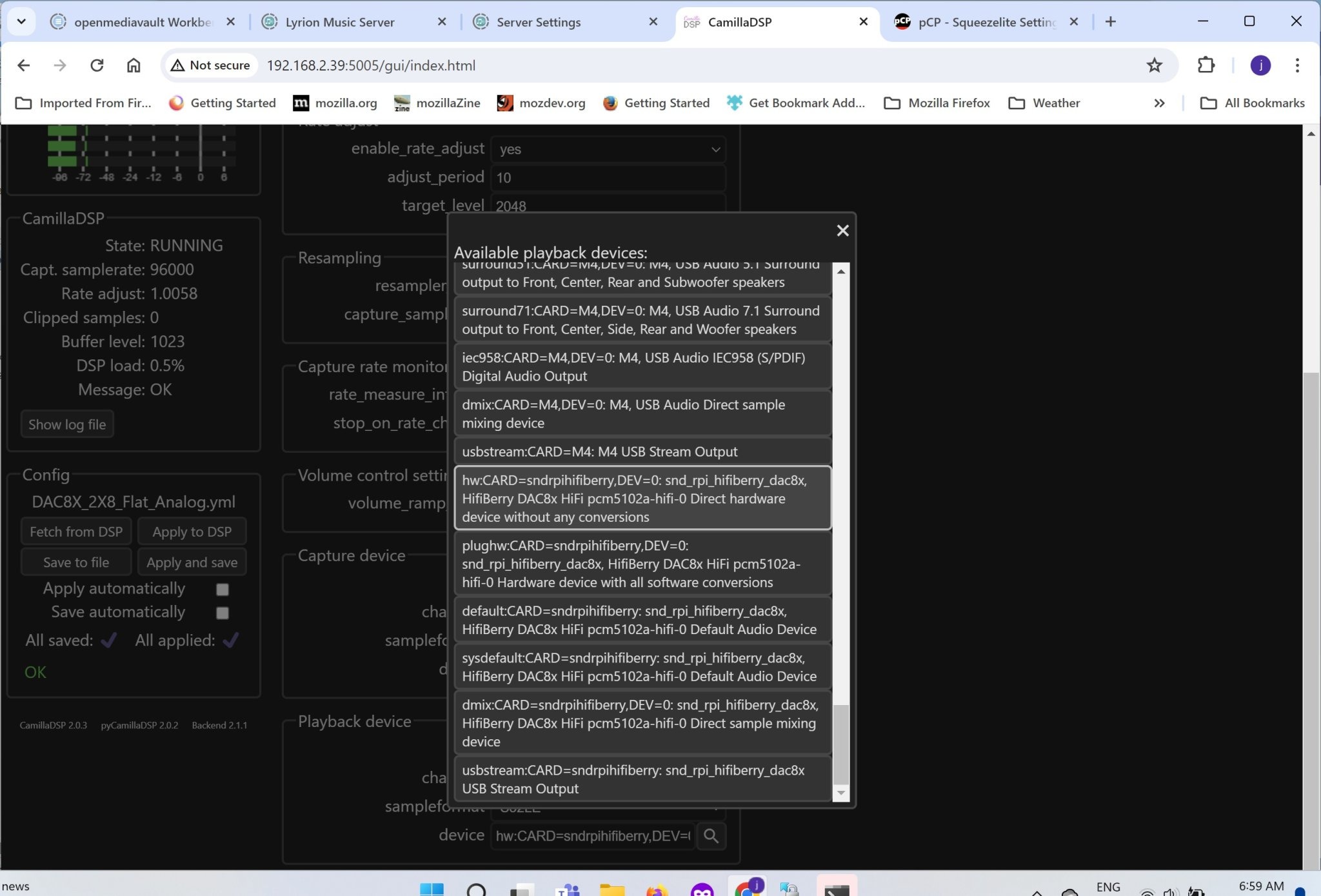Viewport: 1321px width, 896px height.
Task: Click the browser forward arrow
Action: [x=60, y=65]
